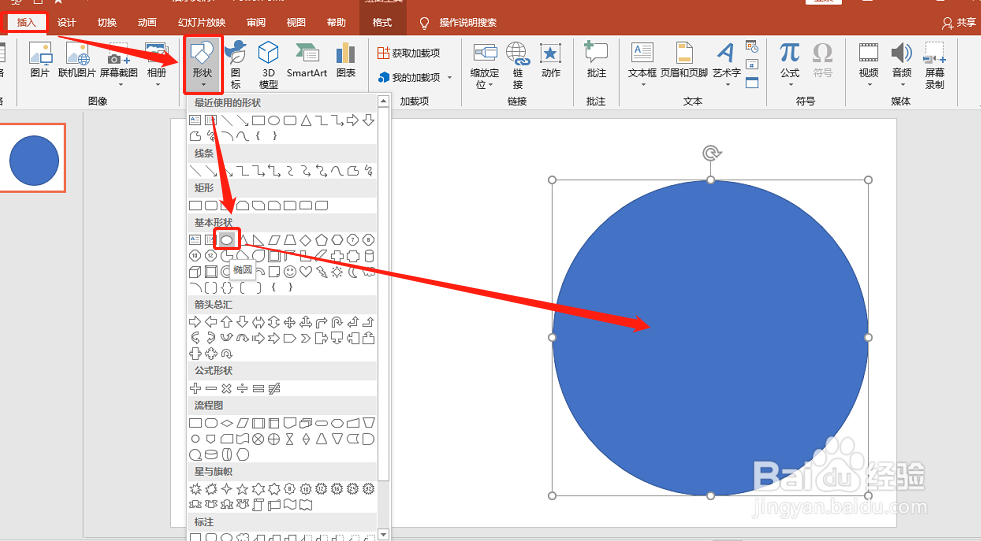
Task: Insert a 3D模型
Action: tap(268, 64)
